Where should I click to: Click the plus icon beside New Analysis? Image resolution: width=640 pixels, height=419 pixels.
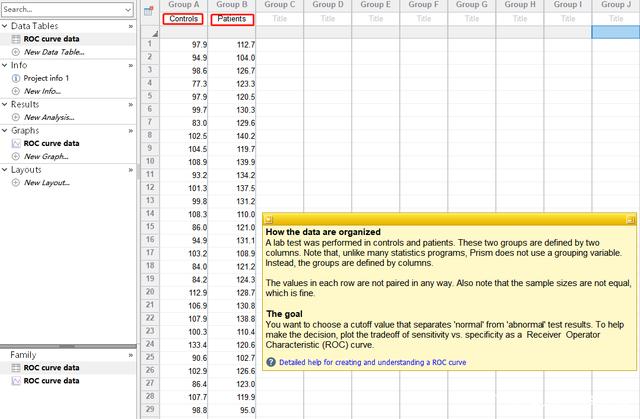pos(16,117)
